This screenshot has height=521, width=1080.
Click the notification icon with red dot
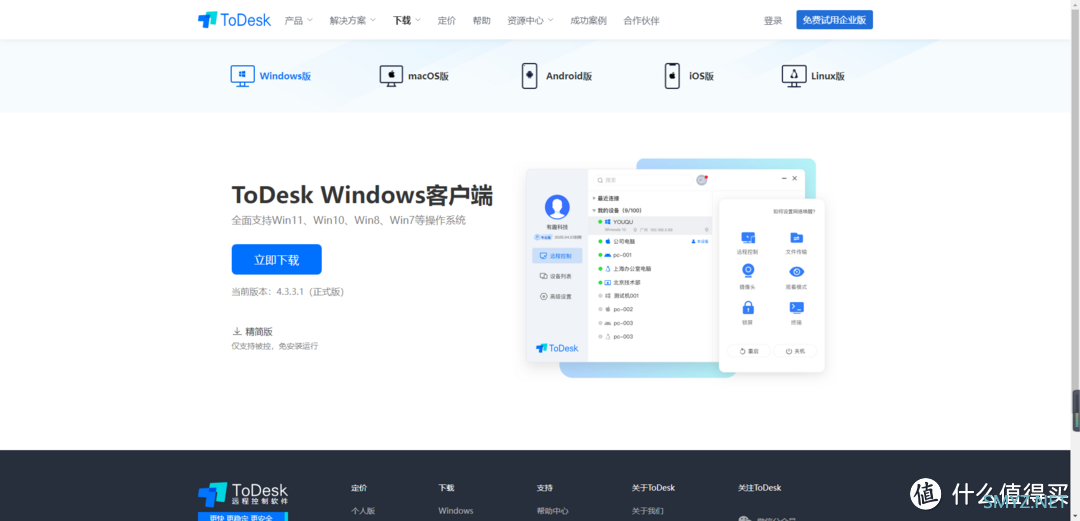click(702, 180)
